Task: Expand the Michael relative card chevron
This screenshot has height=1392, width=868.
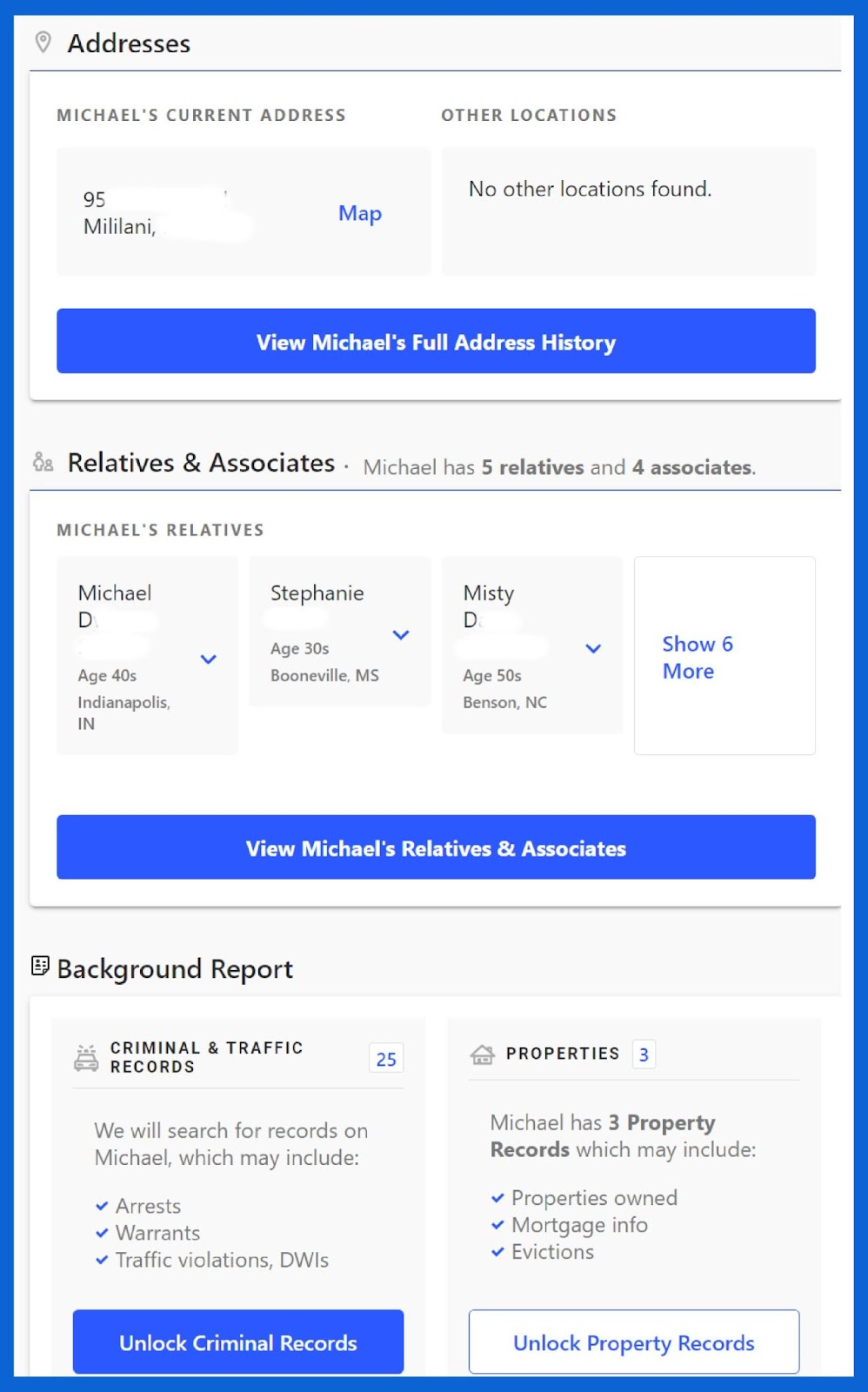Action: (209, 659)
